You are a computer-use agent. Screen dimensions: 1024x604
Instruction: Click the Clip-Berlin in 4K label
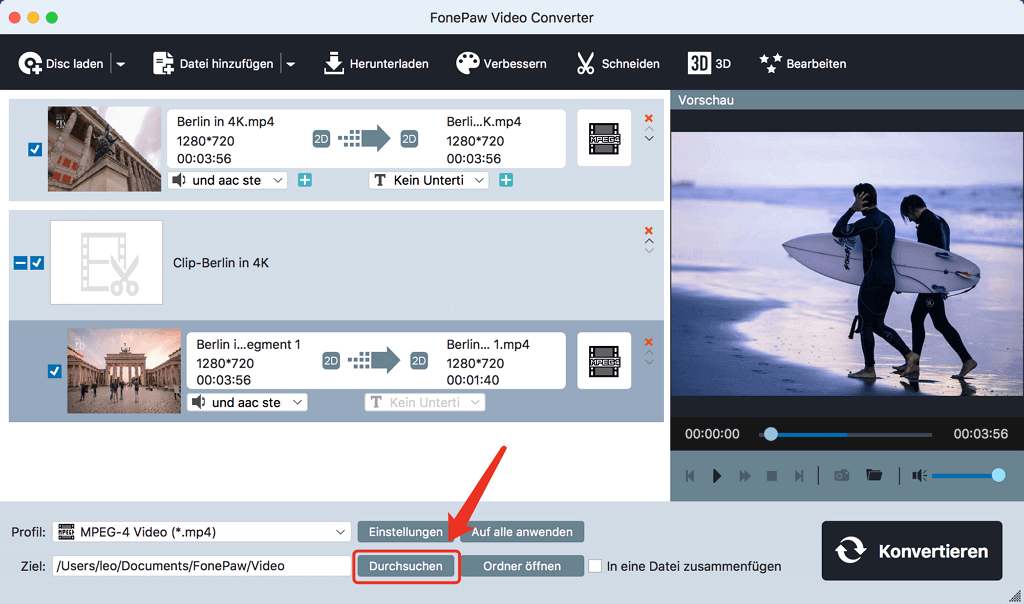pyautogui.click(x=221, y=262)
